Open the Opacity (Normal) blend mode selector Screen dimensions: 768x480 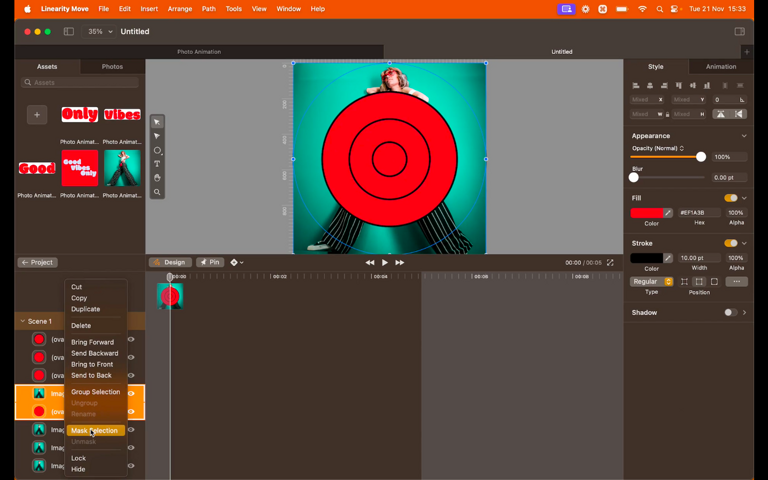pyautogui.click(x=658, y=148)
